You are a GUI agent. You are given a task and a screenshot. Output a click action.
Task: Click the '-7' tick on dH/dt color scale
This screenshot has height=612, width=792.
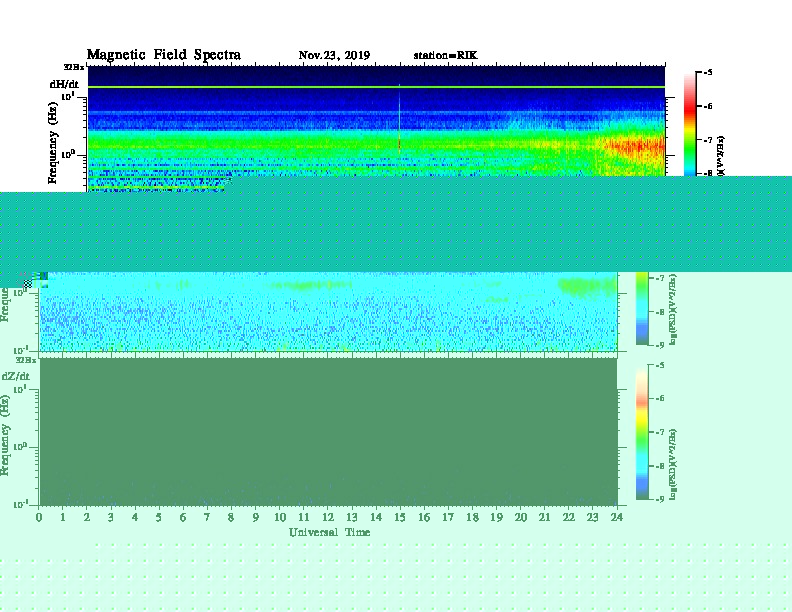tap(708, 140)
